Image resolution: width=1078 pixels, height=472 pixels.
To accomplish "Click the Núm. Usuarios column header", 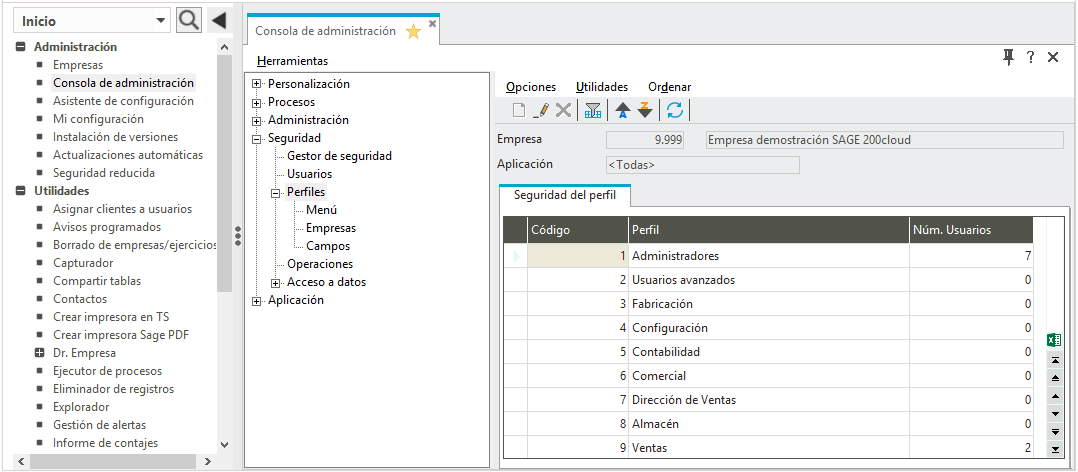I will click(971, 230).
